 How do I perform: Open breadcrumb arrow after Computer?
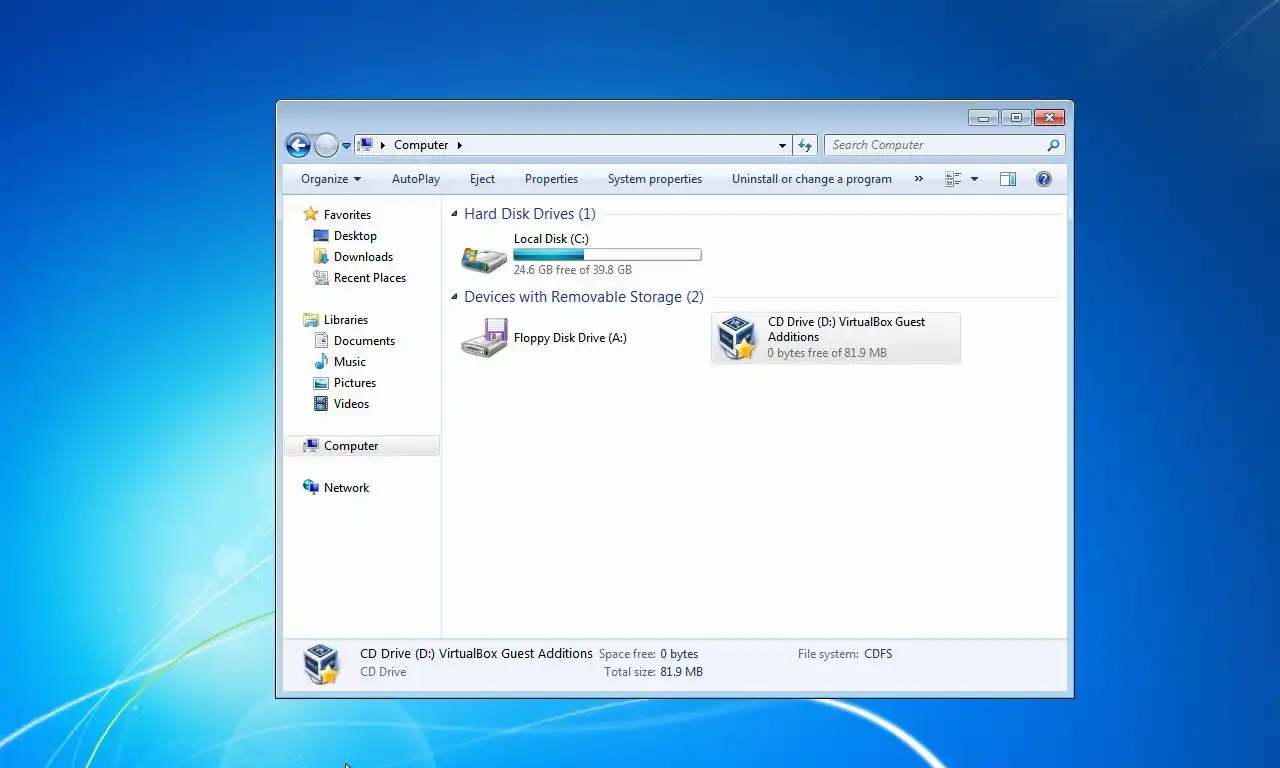point(460,145)
